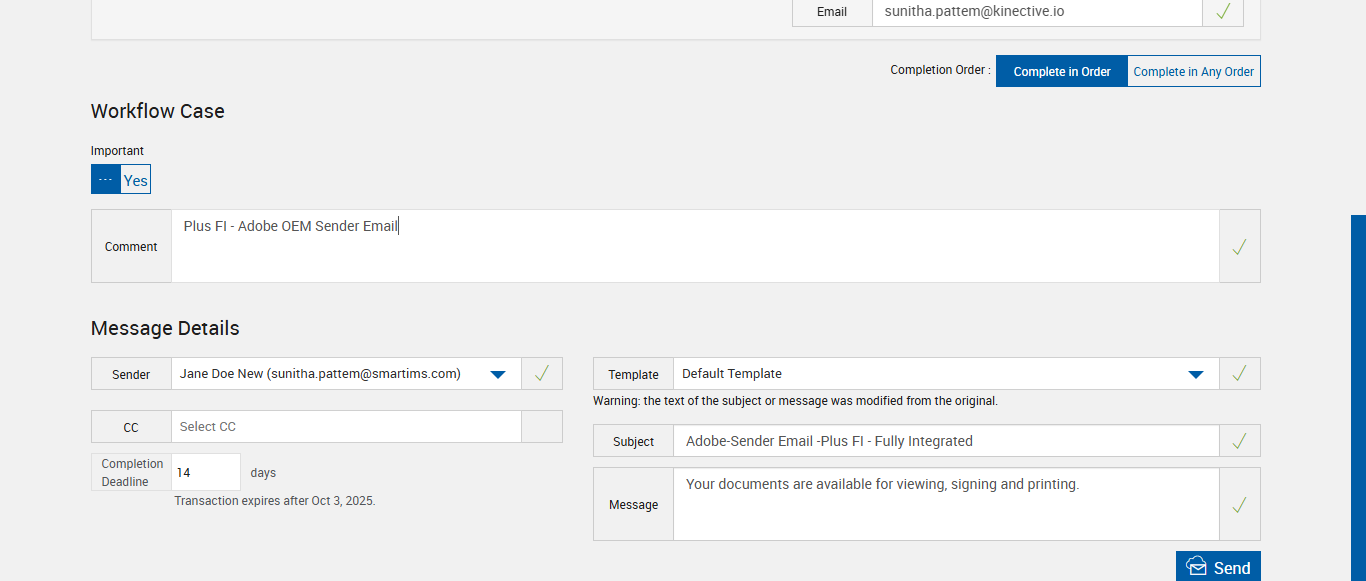Toggle the Important Yes switch
The width and height of the screenshot is (1366, 581).
(121, 180)
